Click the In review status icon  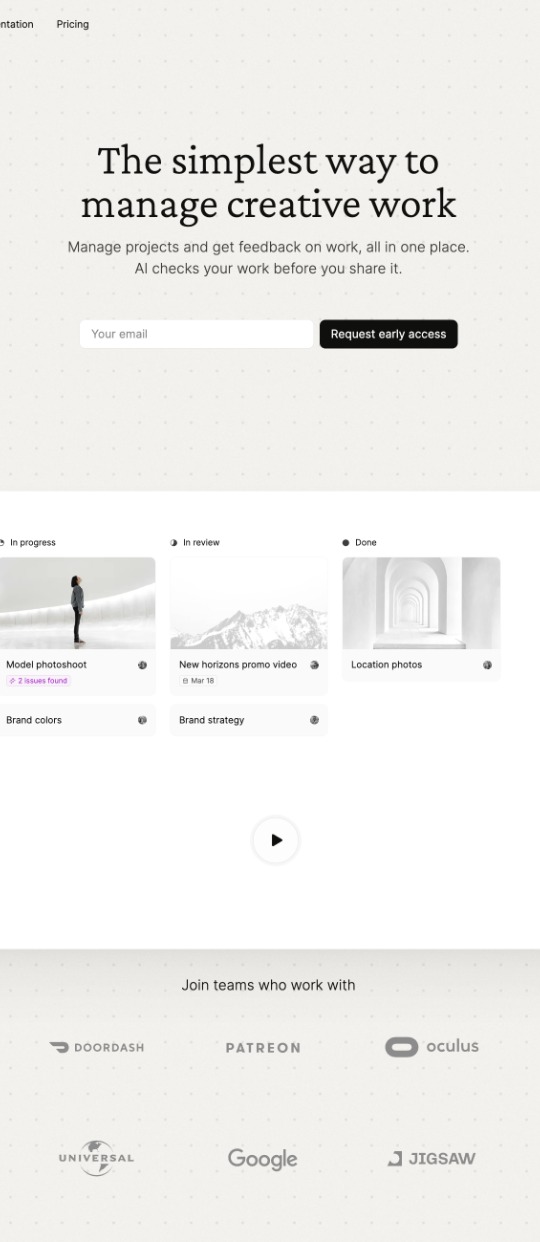click(174, 543)
